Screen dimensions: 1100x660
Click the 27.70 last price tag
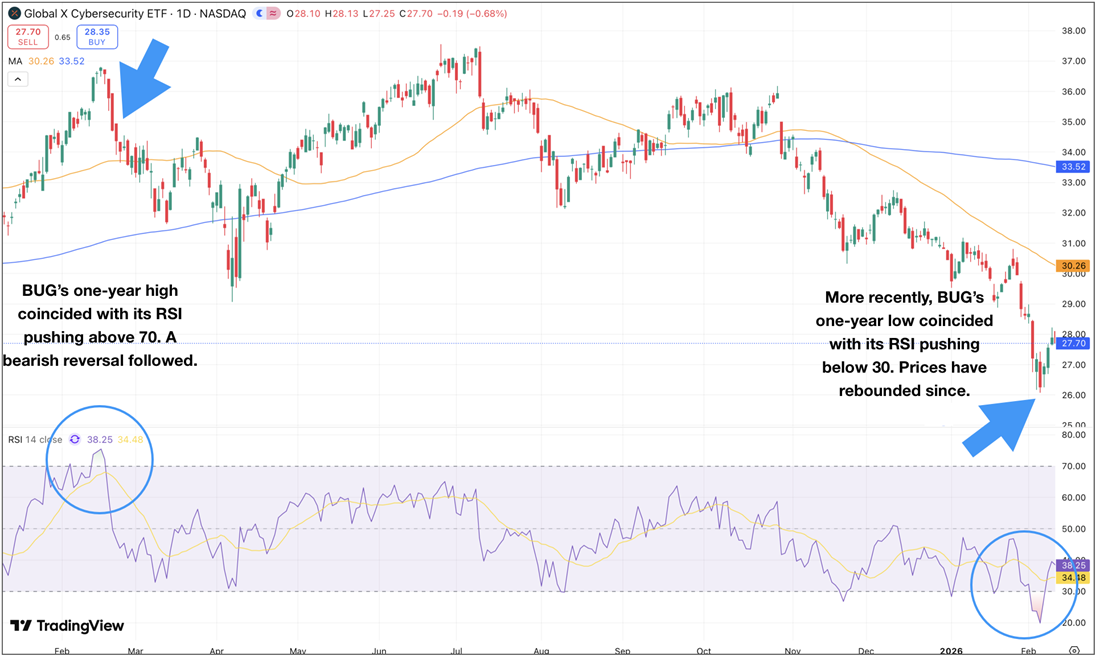[1072, 342]
